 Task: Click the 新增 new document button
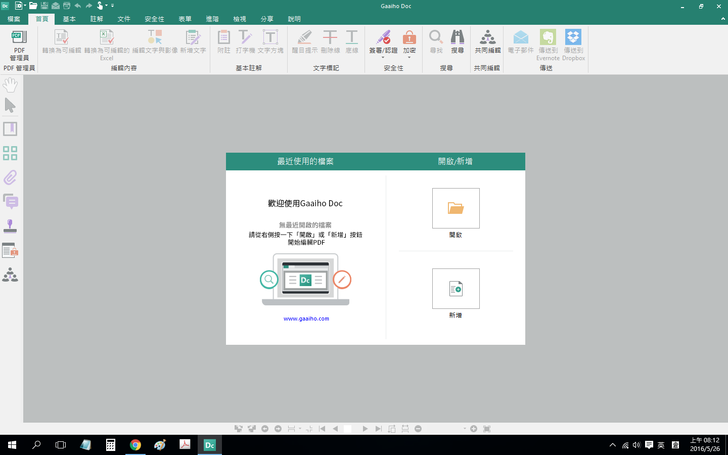[x=455, y=288]
